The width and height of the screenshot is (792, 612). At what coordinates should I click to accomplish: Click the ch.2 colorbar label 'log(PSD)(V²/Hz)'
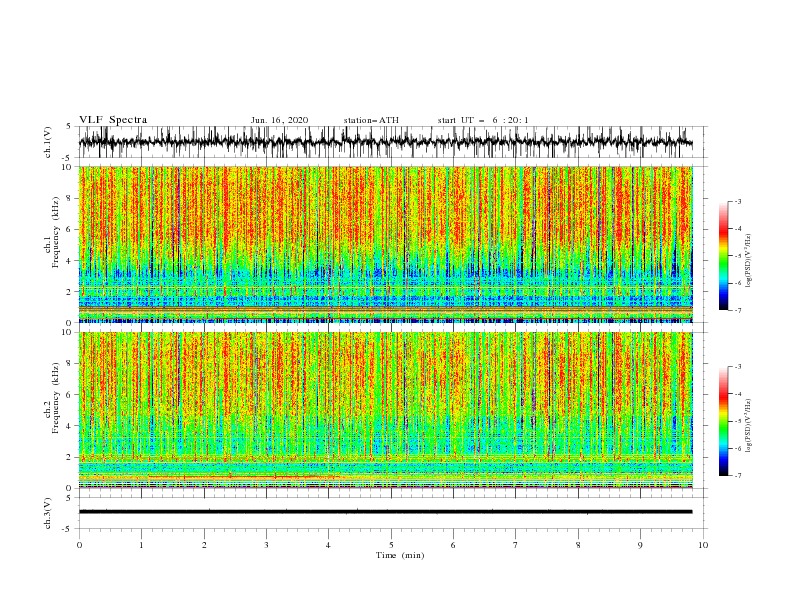[x=749, y=425]
